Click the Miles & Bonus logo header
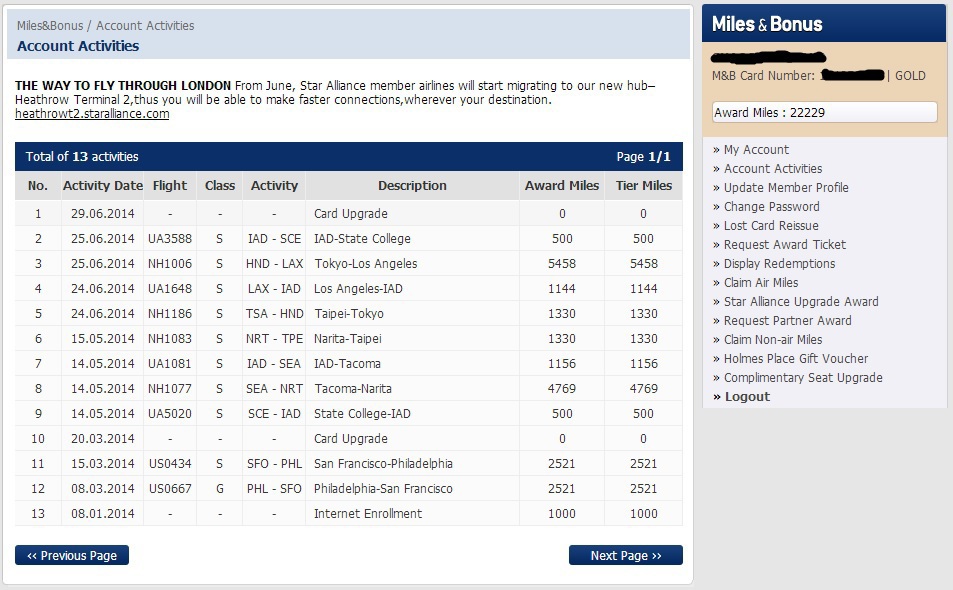The image size is (953, 590). tap(767, 24)
